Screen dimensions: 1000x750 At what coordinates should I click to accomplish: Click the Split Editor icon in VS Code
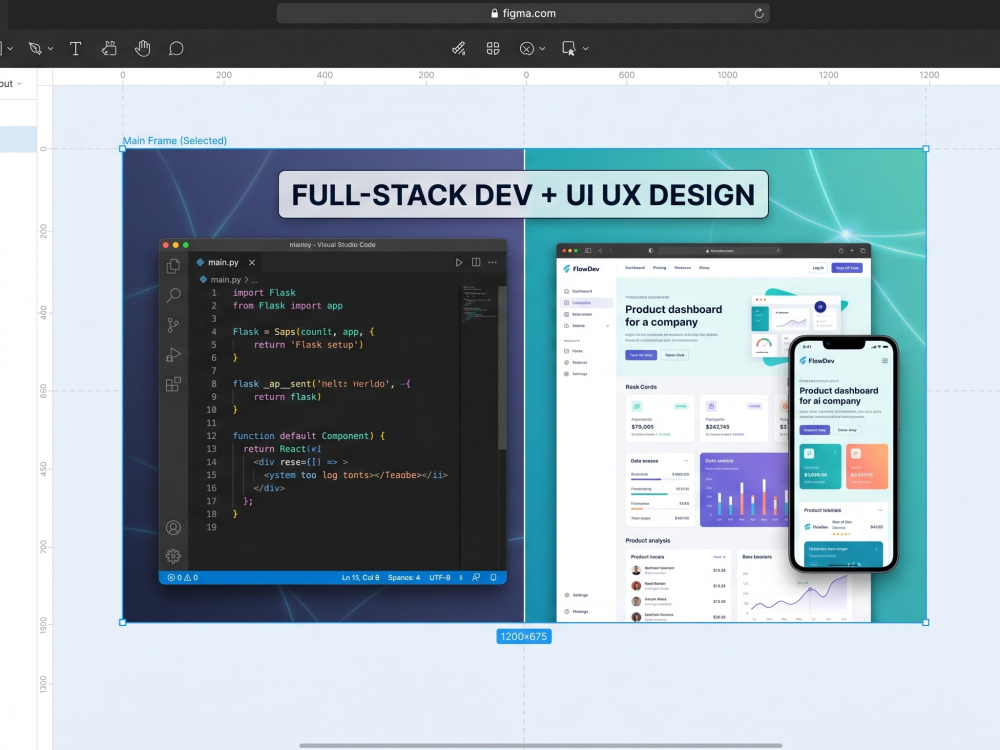point(476,262)
